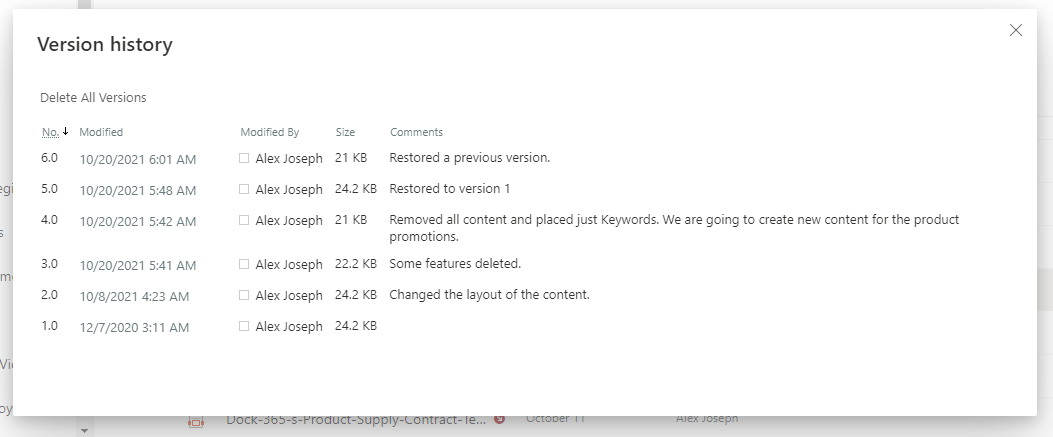Toggle presence box for version 6.0 author
The height and width of the screenshot is (437, 1053).
click(244, 158)
